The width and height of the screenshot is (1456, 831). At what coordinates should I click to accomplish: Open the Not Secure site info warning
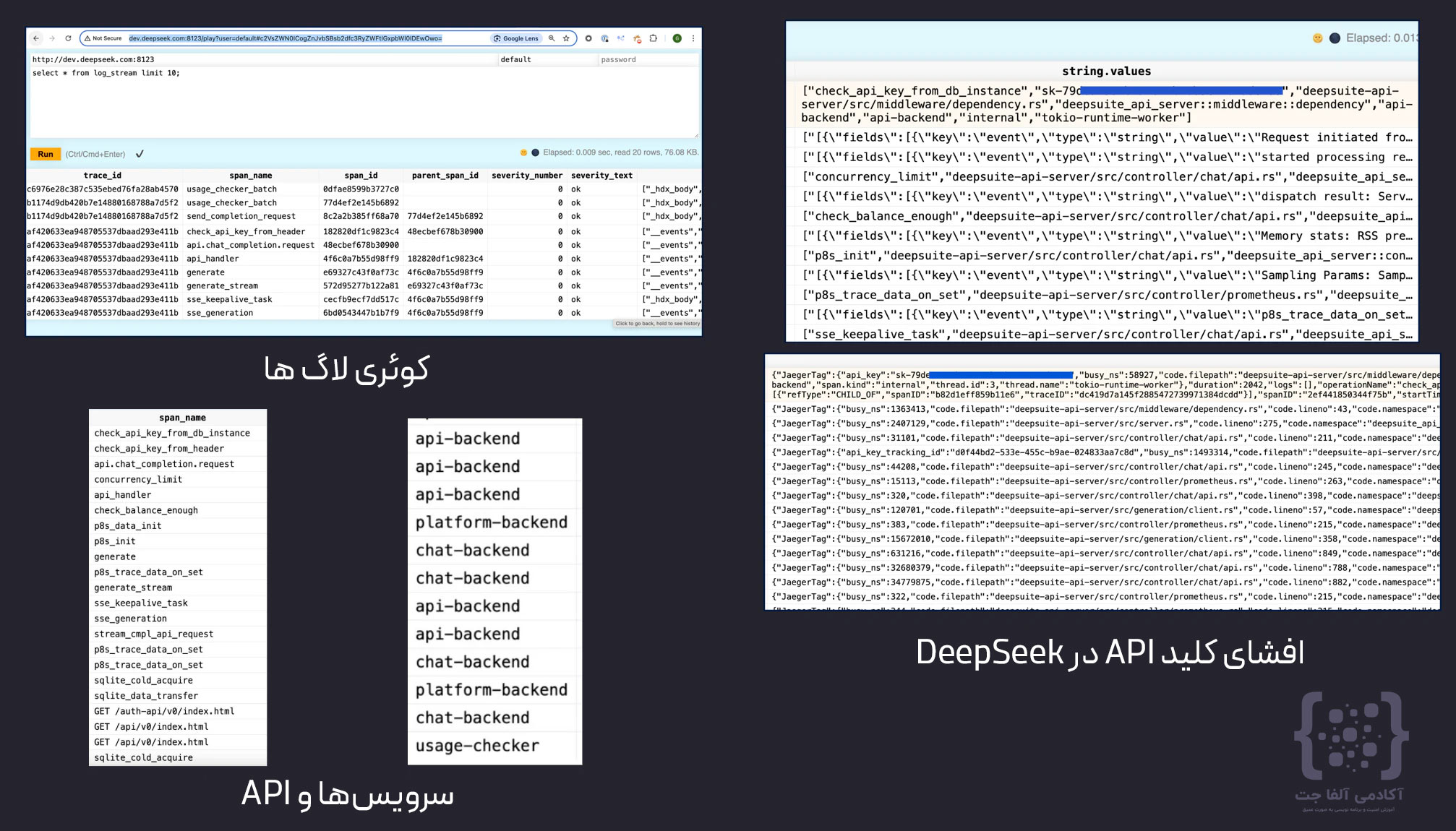(x=103, y=38)
